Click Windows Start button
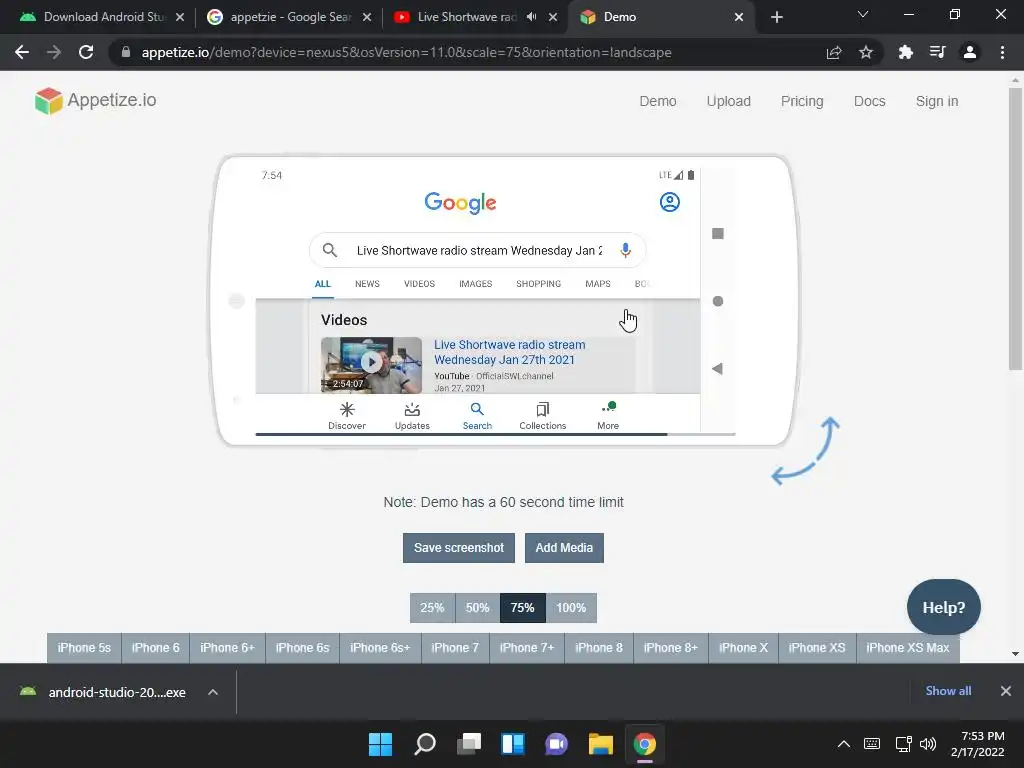 tap(380, 744)
